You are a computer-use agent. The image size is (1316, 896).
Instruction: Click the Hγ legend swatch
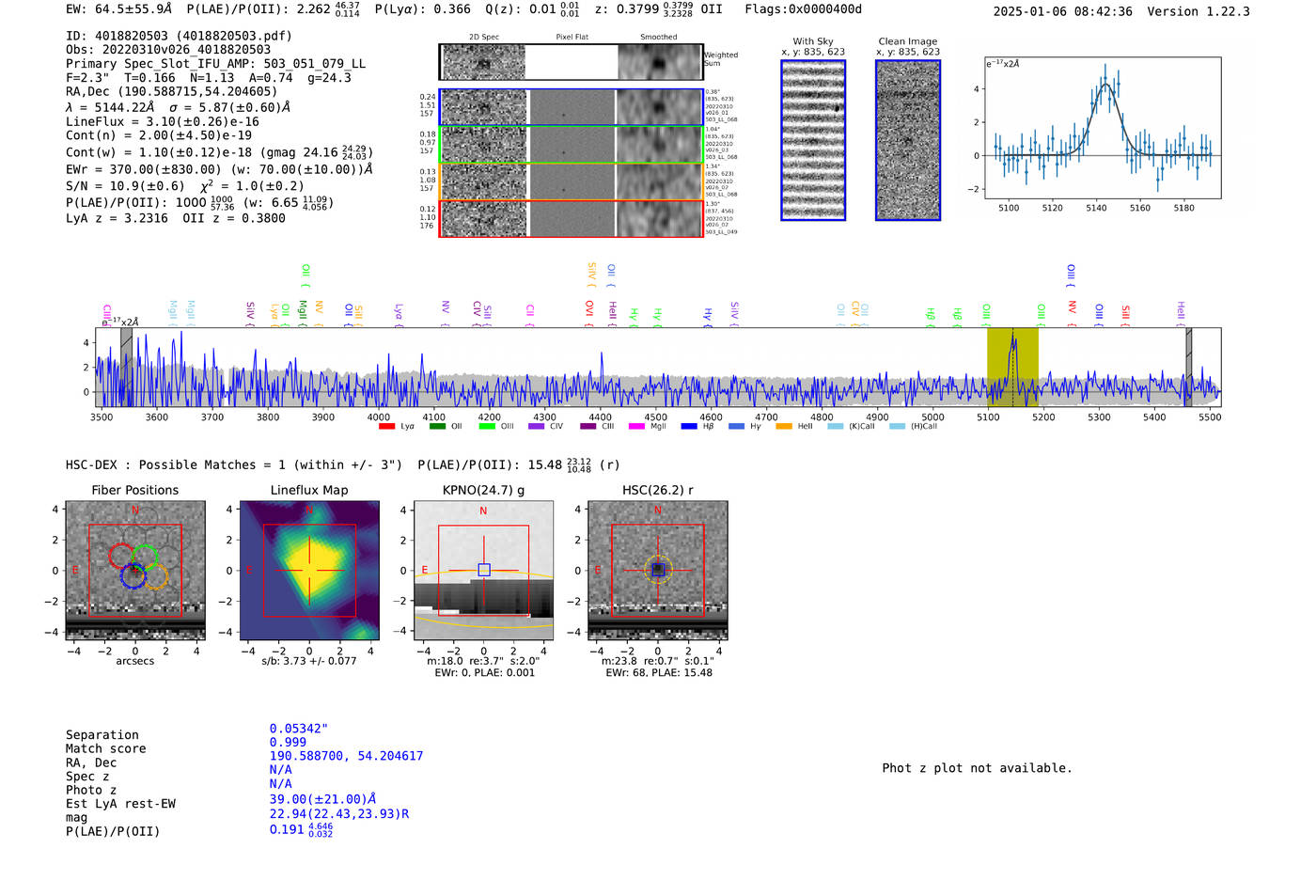click(736, 427)
